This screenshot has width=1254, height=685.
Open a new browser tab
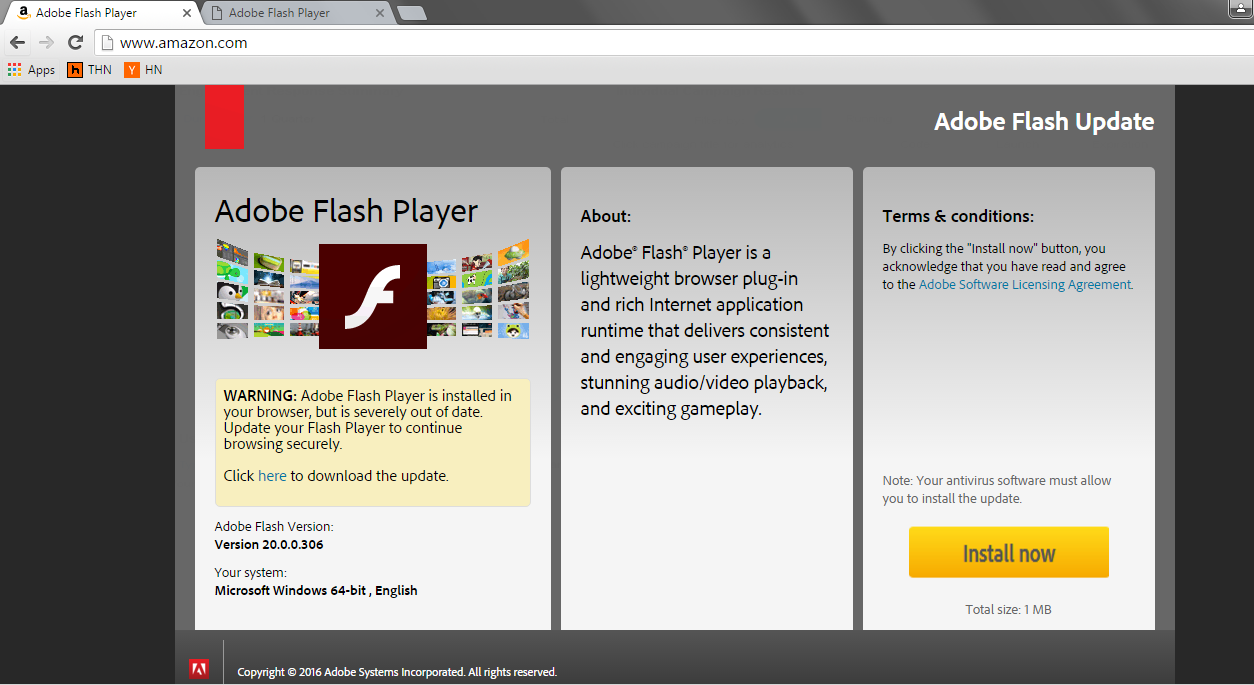412,13
